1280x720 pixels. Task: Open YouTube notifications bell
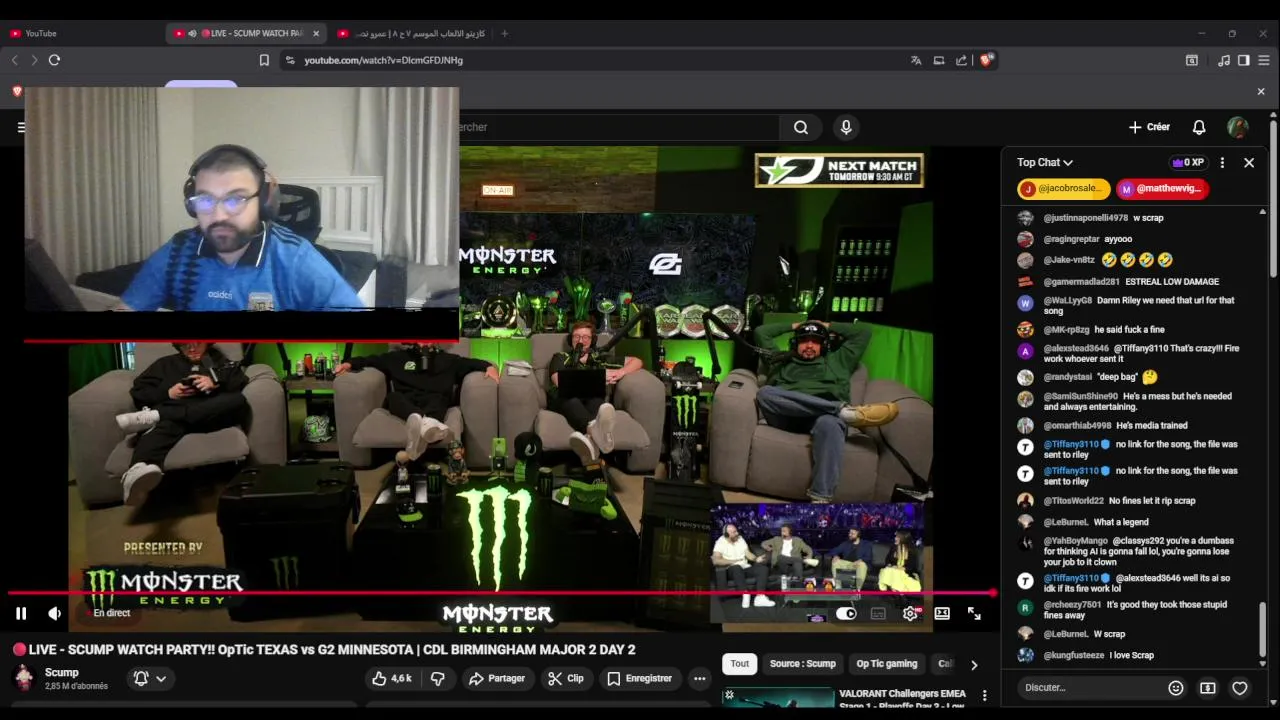(x=1199, y=127)
